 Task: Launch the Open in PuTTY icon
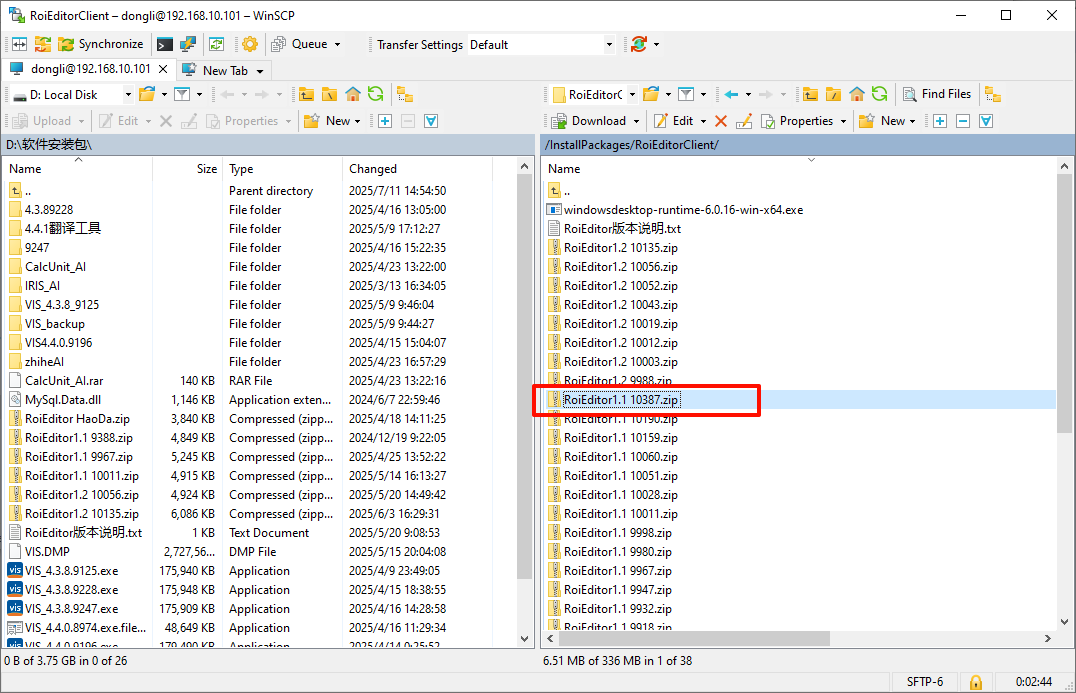(187, 45)
